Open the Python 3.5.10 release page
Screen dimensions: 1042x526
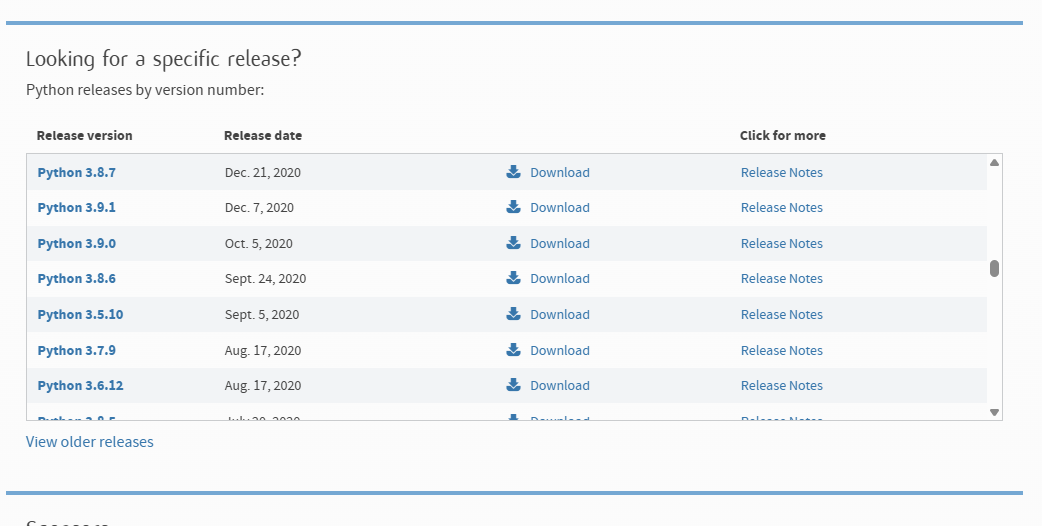(80, 315)
